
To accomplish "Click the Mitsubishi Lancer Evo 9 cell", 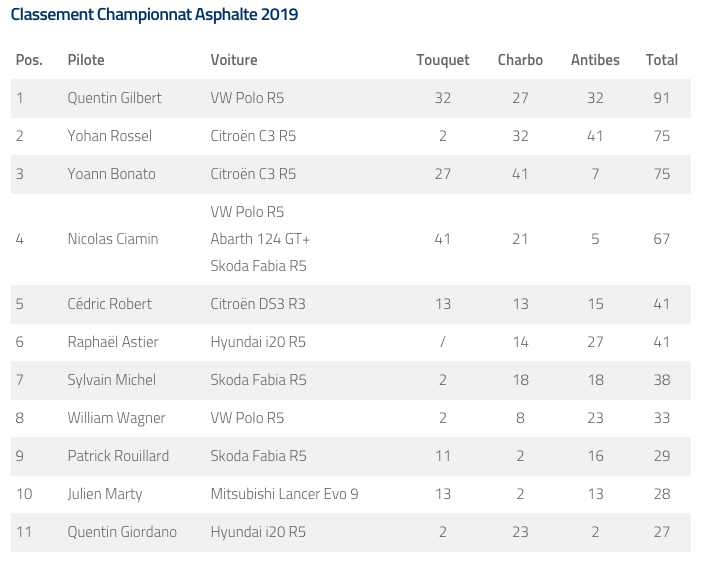I will [284, 494].
